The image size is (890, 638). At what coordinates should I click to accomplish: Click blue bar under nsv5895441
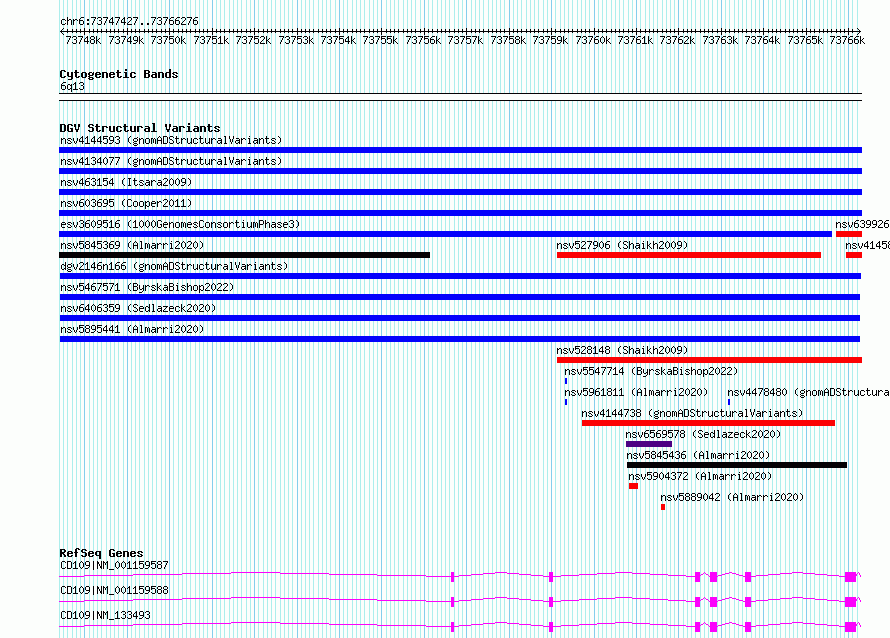coord(460,339)
